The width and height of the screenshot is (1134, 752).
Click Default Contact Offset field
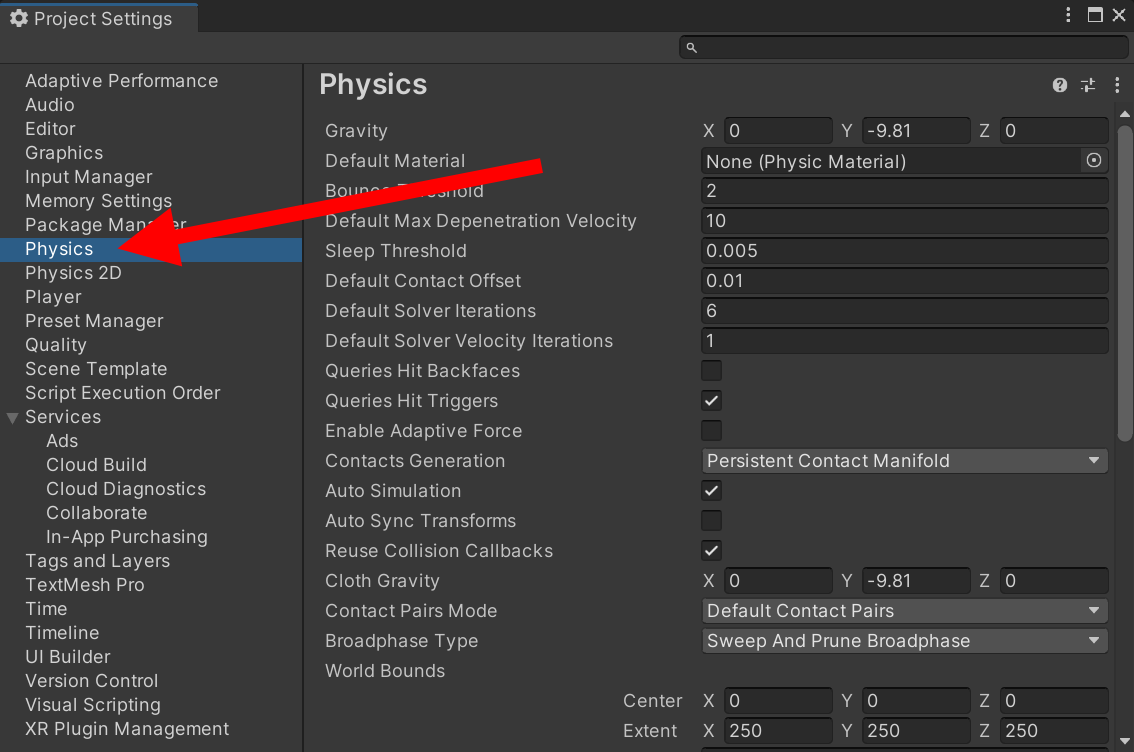coord(905,281)
